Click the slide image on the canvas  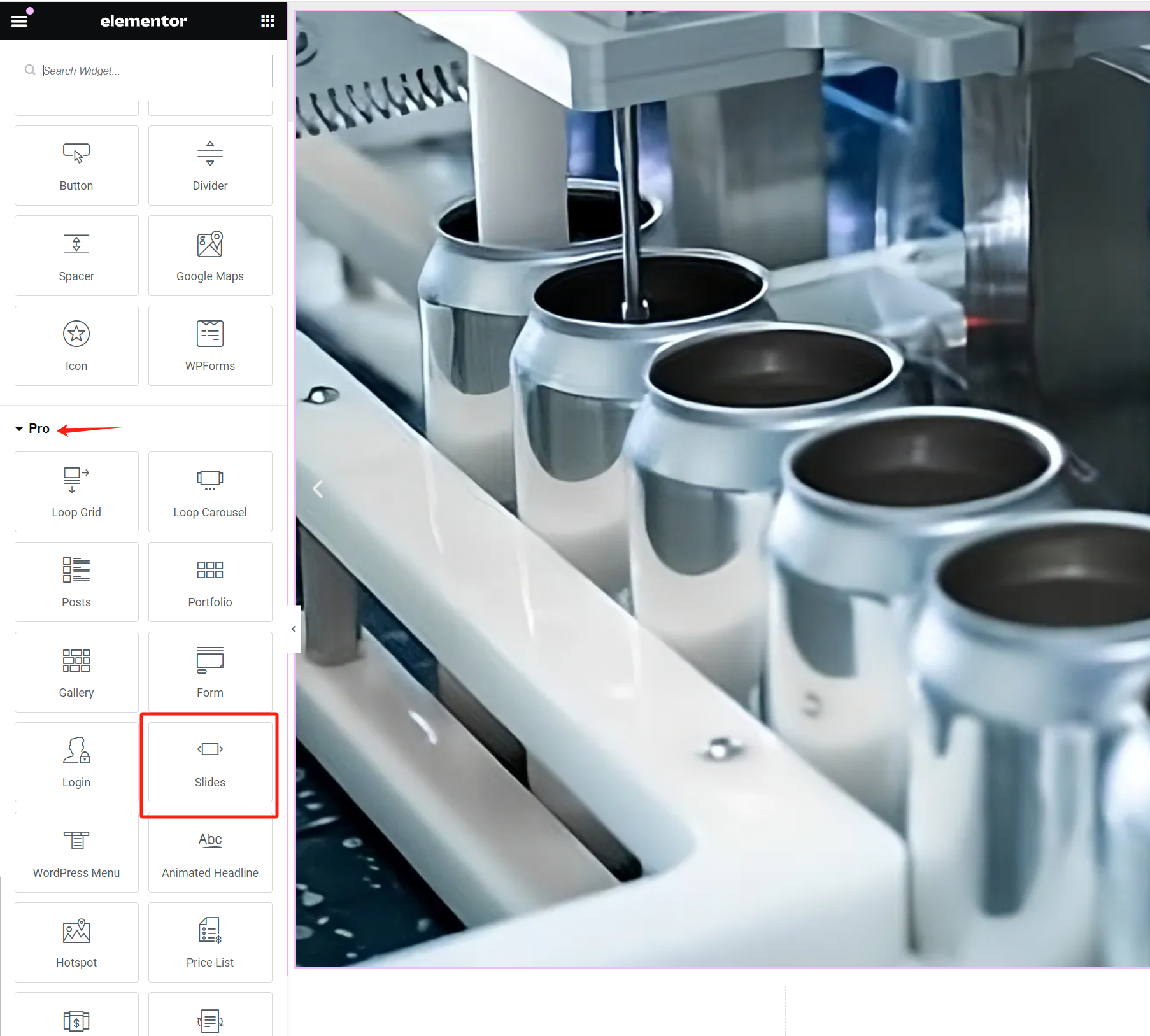tap(720, 484)
